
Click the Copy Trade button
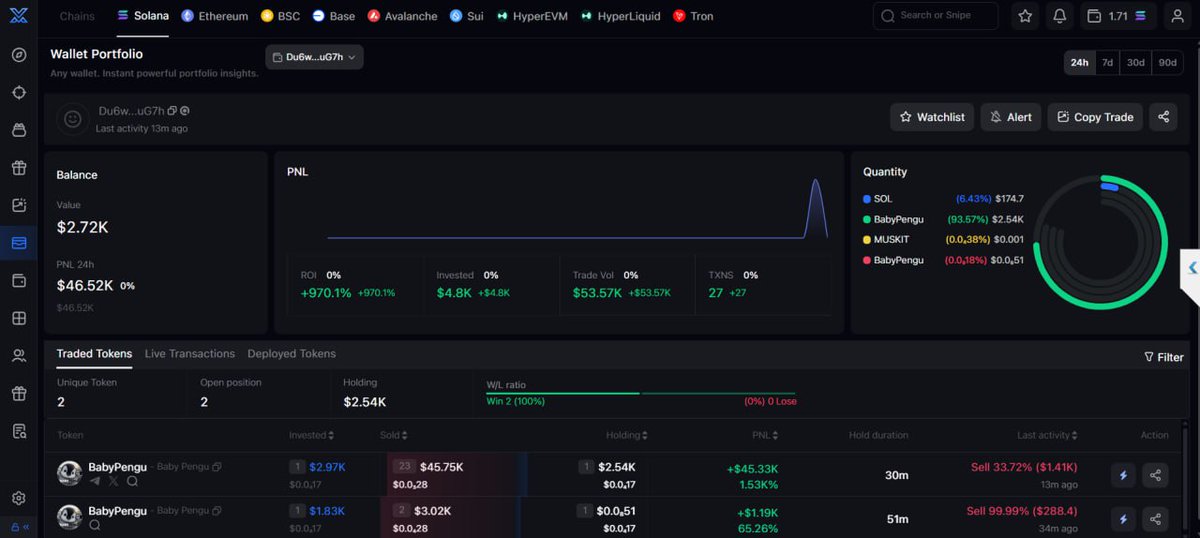(1095, 117)
